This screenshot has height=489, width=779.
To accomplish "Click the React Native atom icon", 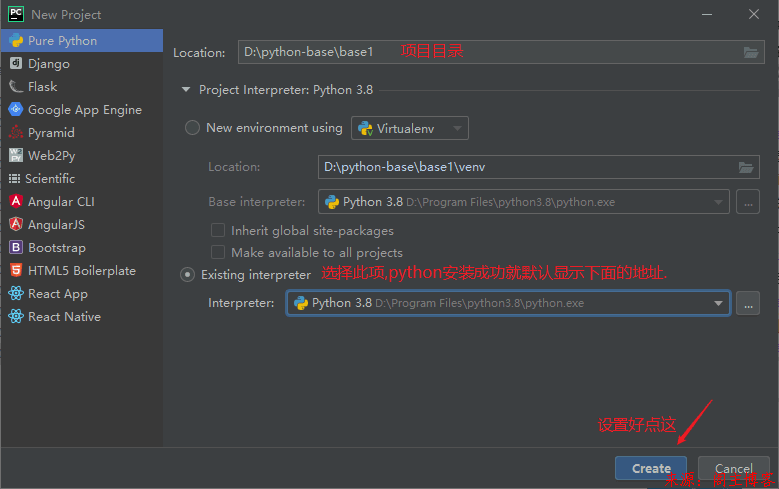I will click(x=16, y=316).
